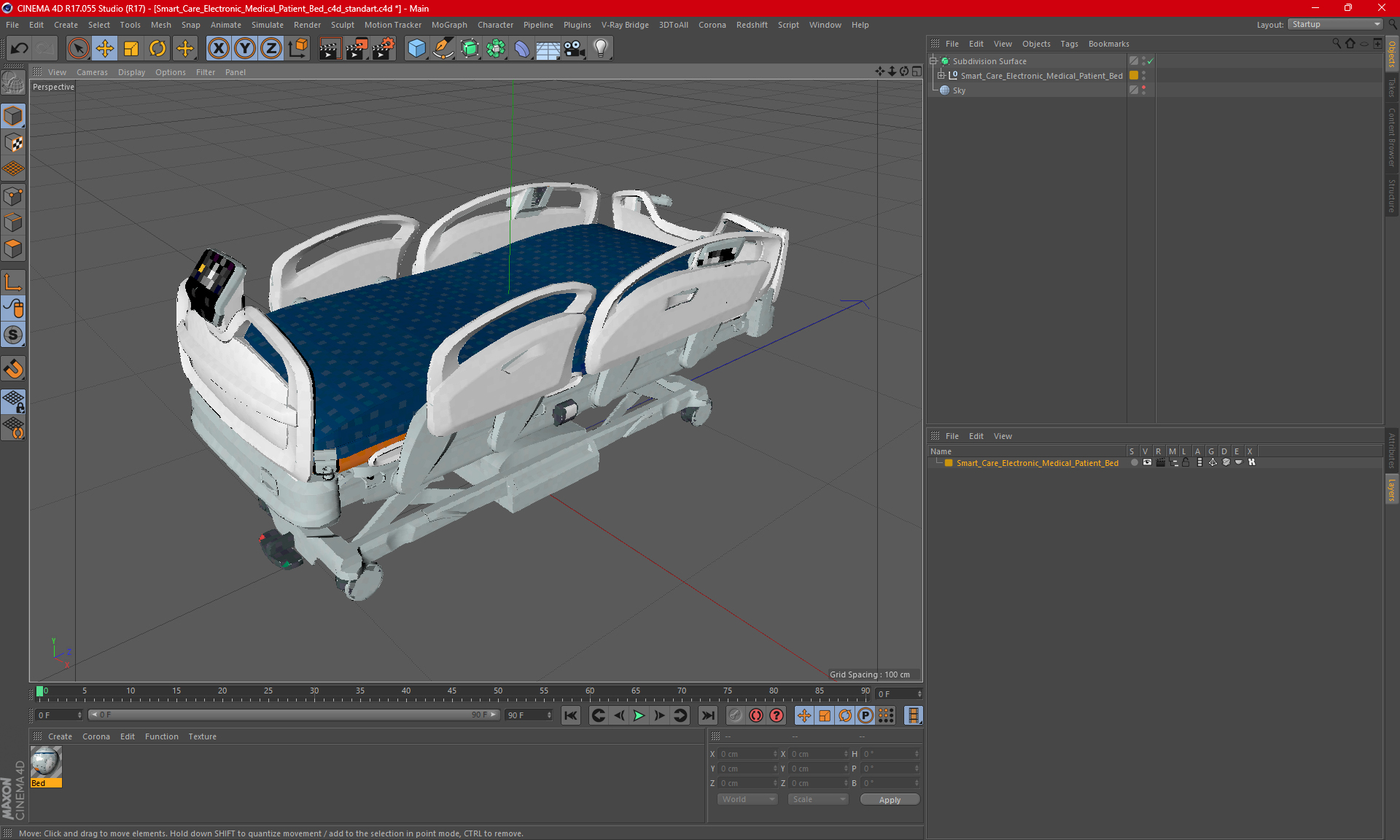Click the Tweak mode mouse icon
This screenshot has height=840, width=1400.
click(13, 308)
